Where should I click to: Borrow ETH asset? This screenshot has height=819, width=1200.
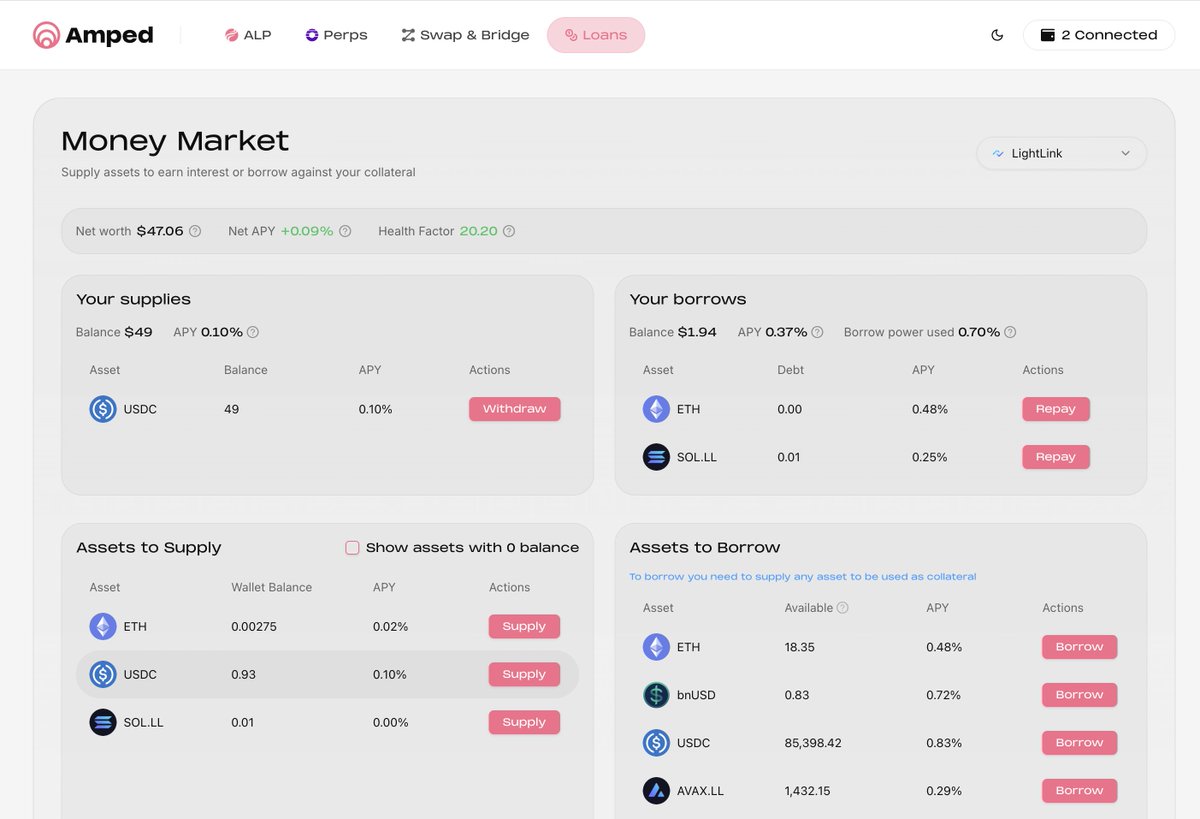[x=1079, y=647]
